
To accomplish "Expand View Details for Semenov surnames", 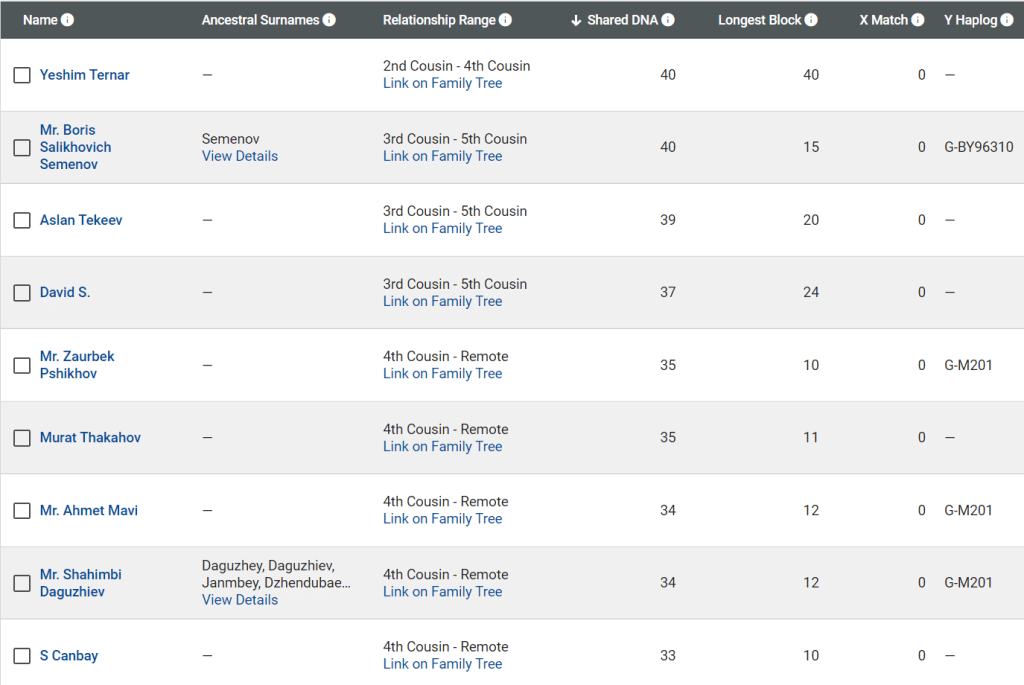I will 240,156.
